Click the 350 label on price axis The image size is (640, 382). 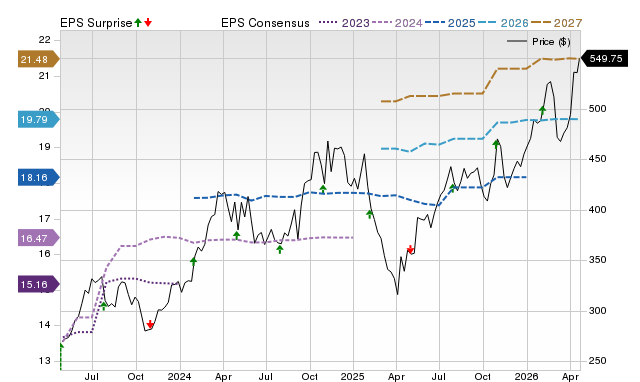[597, 260]
